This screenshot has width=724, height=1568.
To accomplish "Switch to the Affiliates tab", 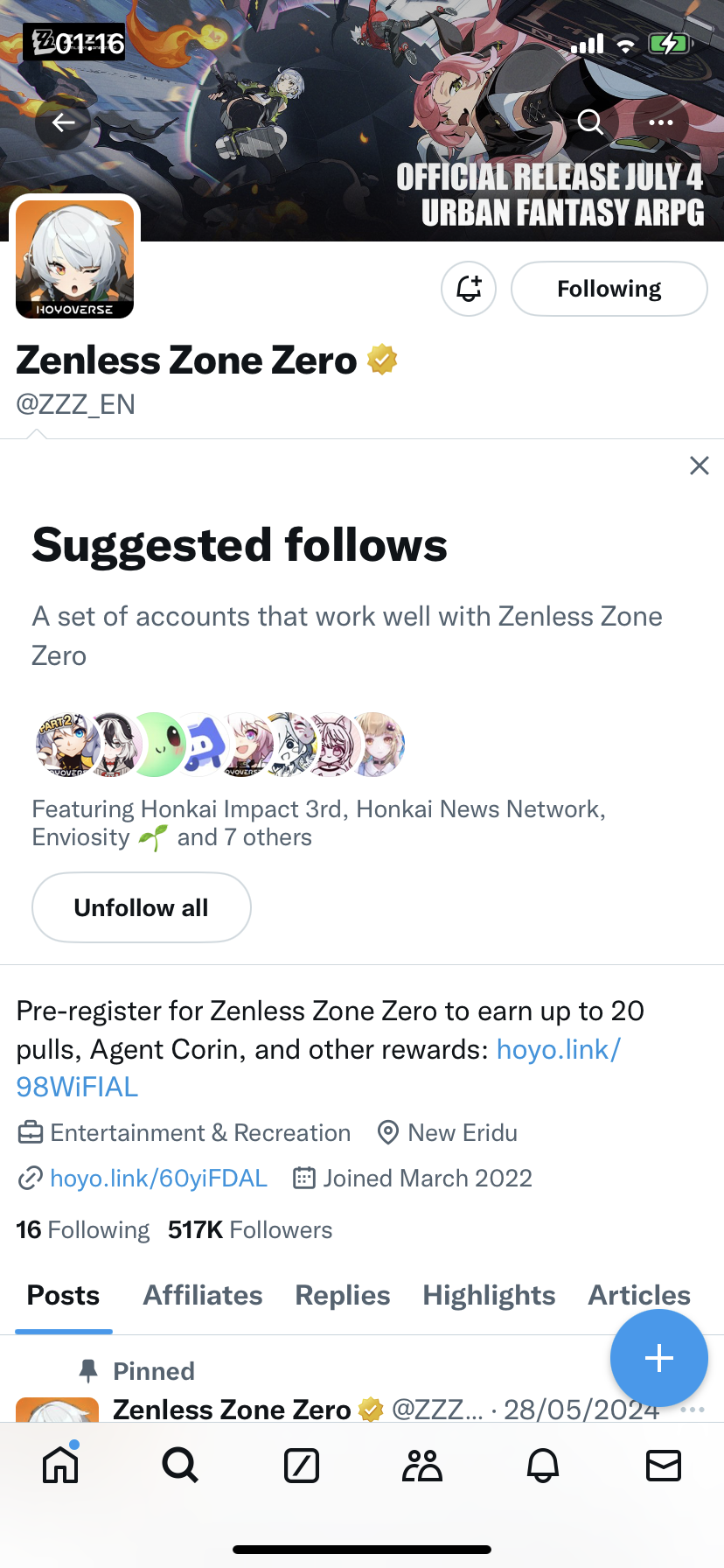I will (202, 1295).
